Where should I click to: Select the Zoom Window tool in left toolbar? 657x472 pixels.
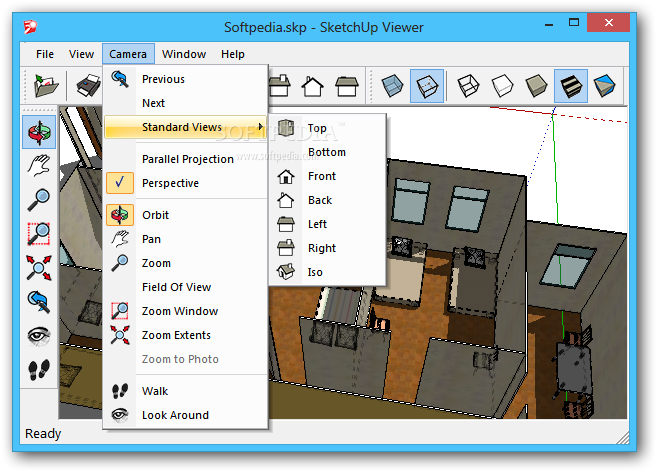click(x=39, y=234)
